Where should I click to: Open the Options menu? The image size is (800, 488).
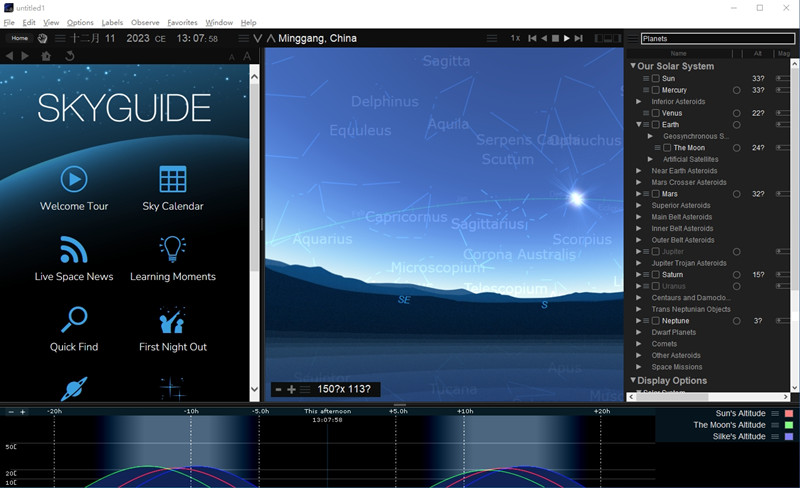point(80,22)
